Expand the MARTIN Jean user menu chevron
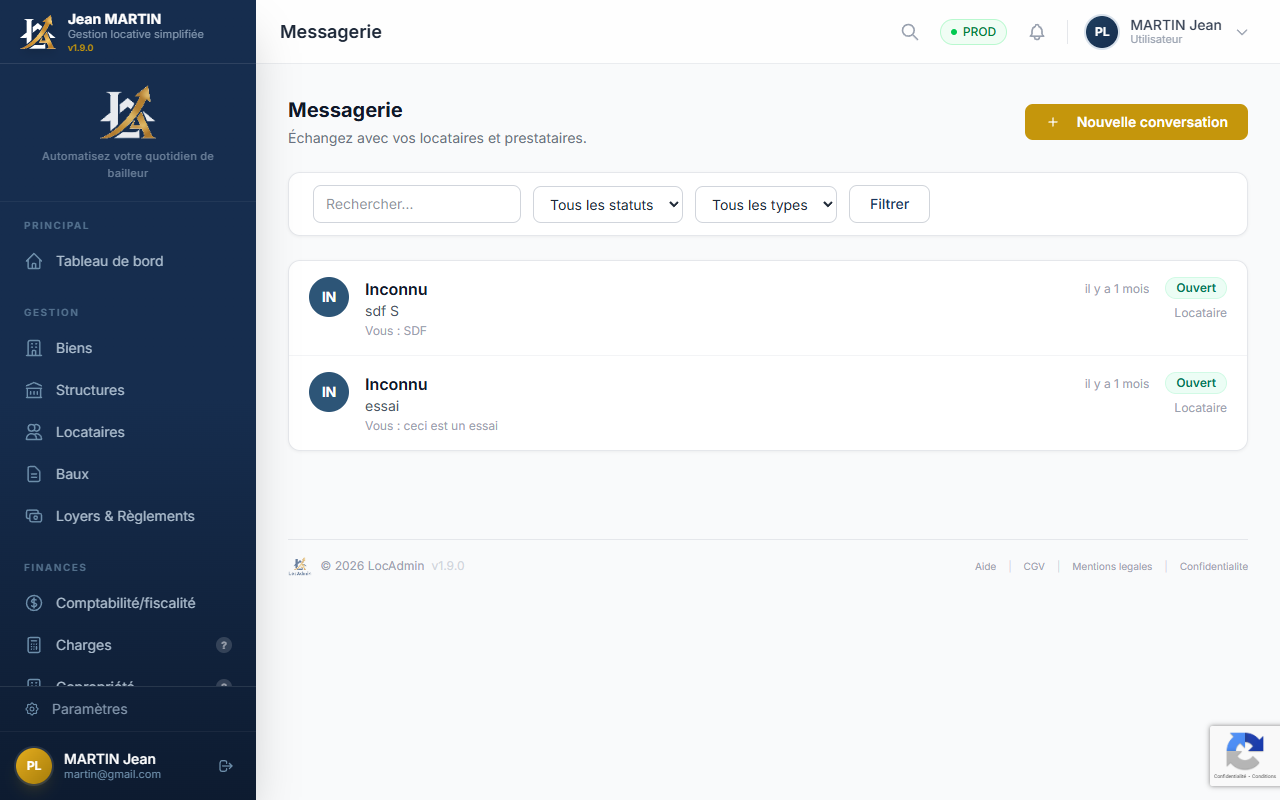Viewport: 1280px width, 800px height. [1242, 32]
